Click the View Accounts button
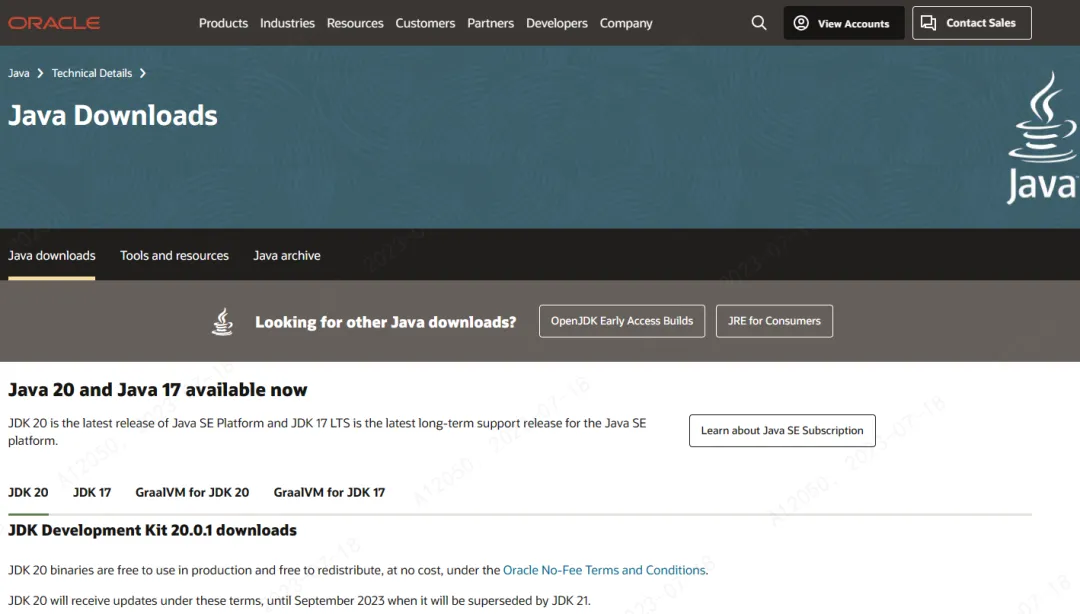The width and height of the screenshot is (1080, 614). point(844,23)
